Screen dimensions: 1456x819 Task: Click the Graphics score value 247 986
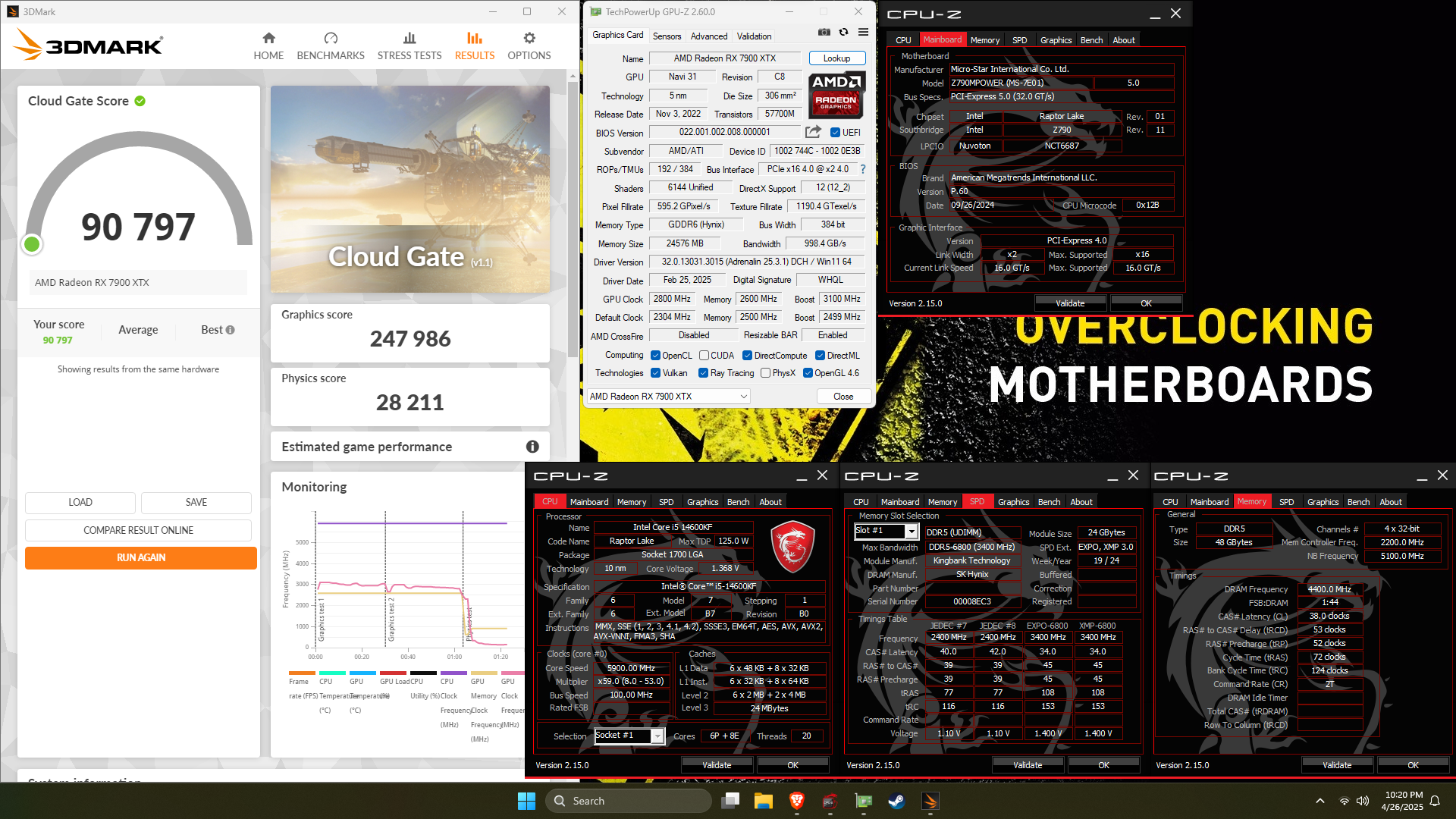pyautogui.click(x=410, y=339)
